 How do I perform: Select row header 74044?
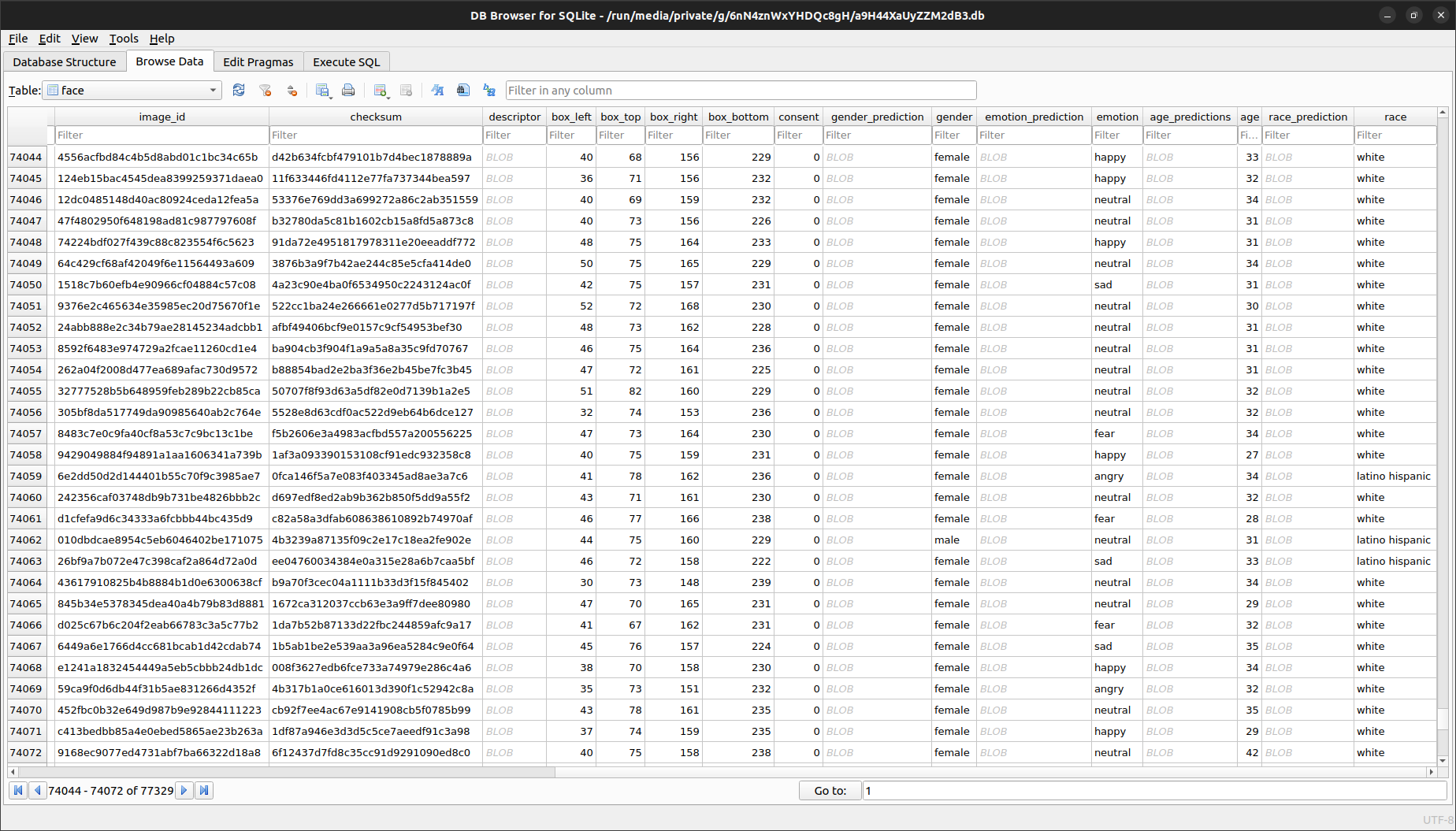tap(26, 158)
